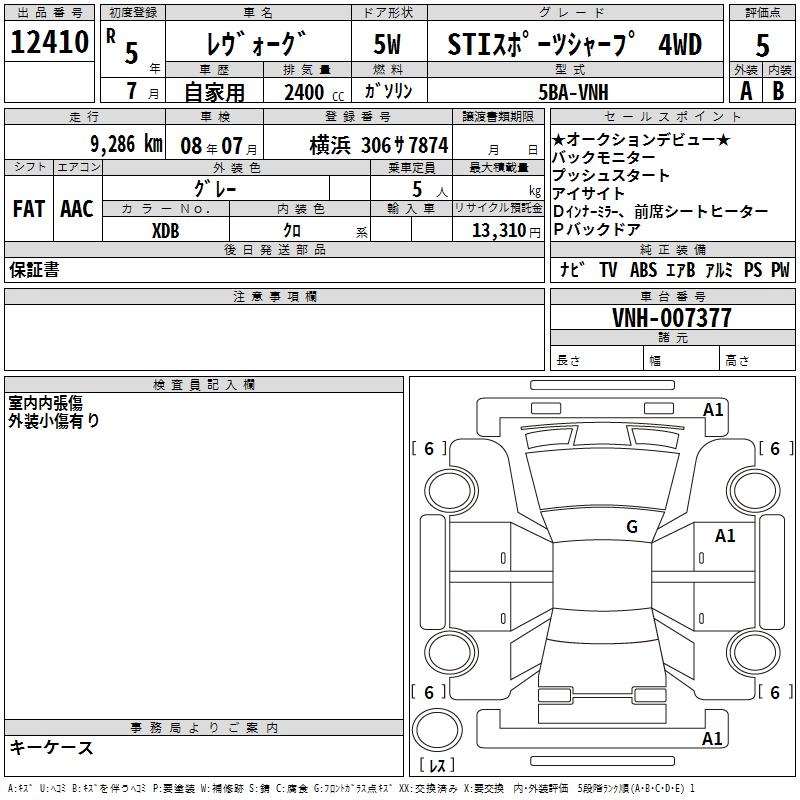Click equipment item PW

tap(780, 270)
